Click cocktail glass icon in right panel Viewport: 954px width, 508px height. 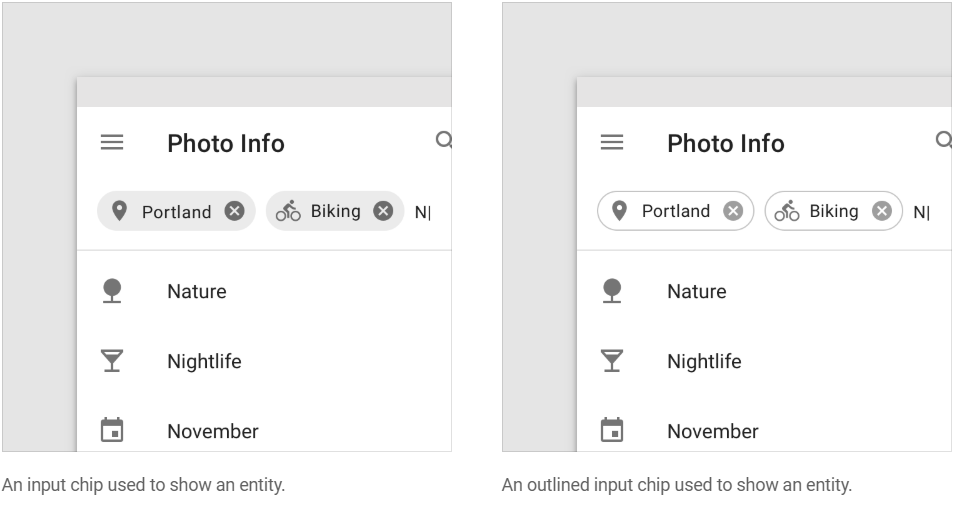pos(611,361)
